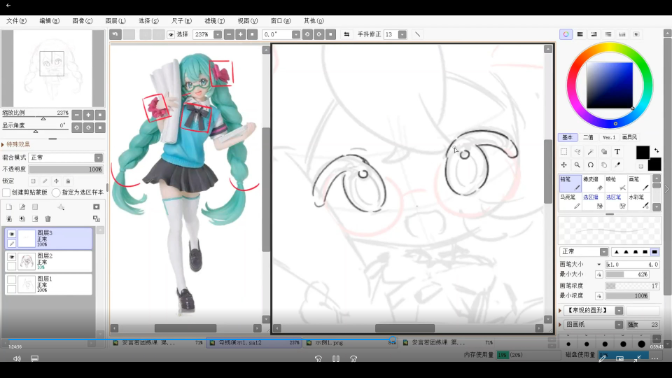
Task: Click navigator zoom-in plus button
Action: point(88,115)
